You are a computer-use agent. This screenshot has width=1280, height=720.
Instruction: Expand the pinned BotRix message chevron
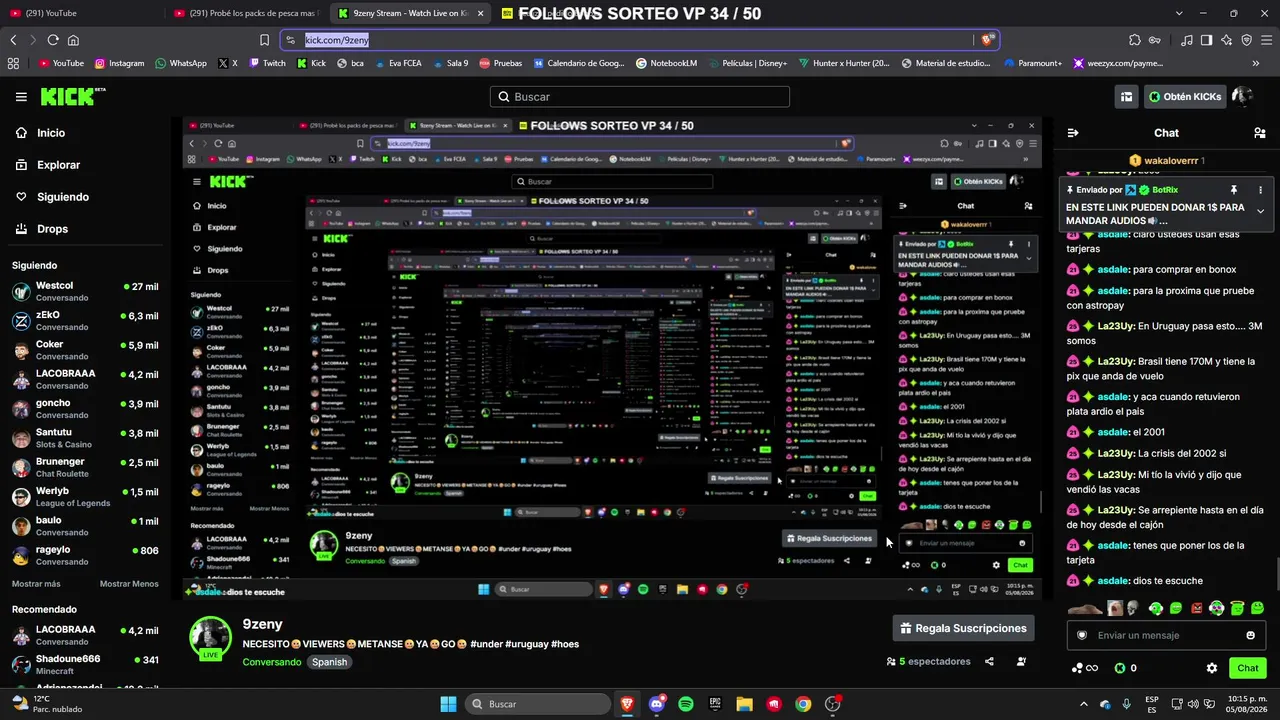[x=1260, y=211]
